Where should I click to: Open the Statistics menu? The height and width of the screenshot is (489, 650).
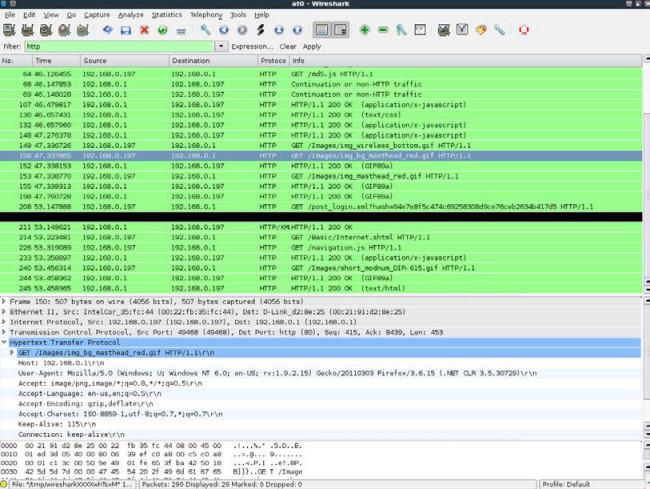pos(167,15)
